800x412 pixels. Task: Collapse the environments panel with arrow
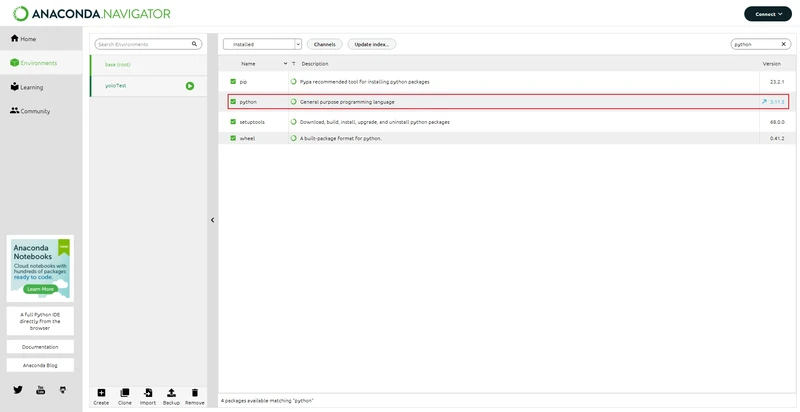click(213, 220)
